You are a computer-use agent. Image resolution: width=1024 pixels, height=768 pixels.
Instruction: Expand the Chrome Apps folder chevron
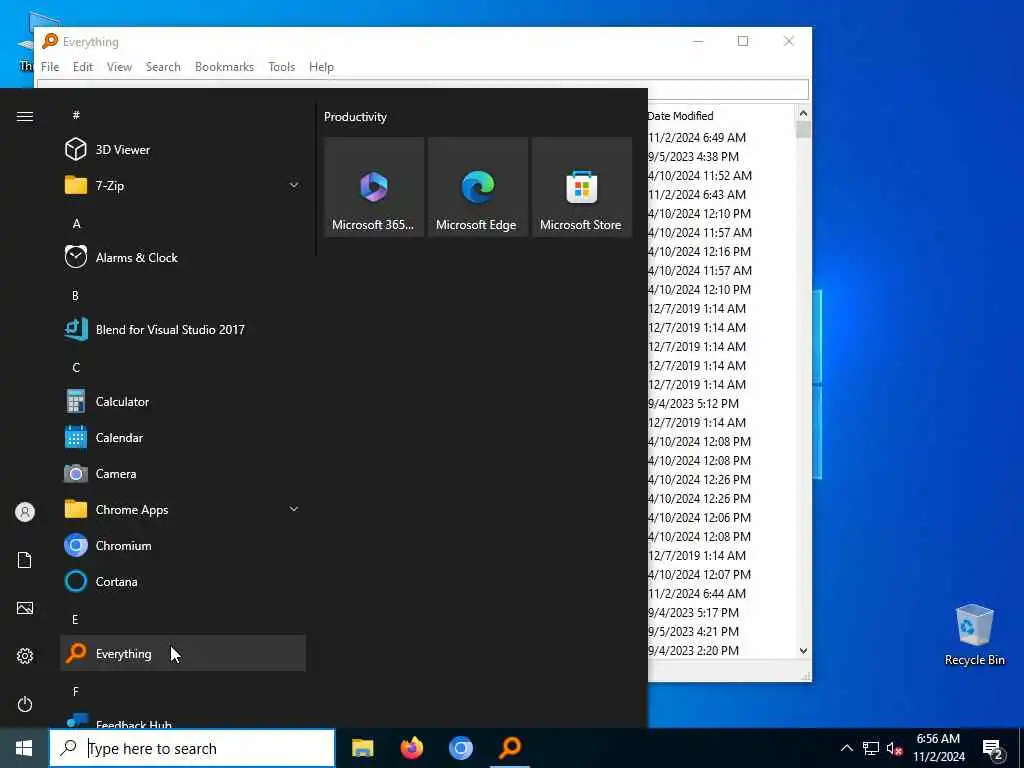pos(294,509)
